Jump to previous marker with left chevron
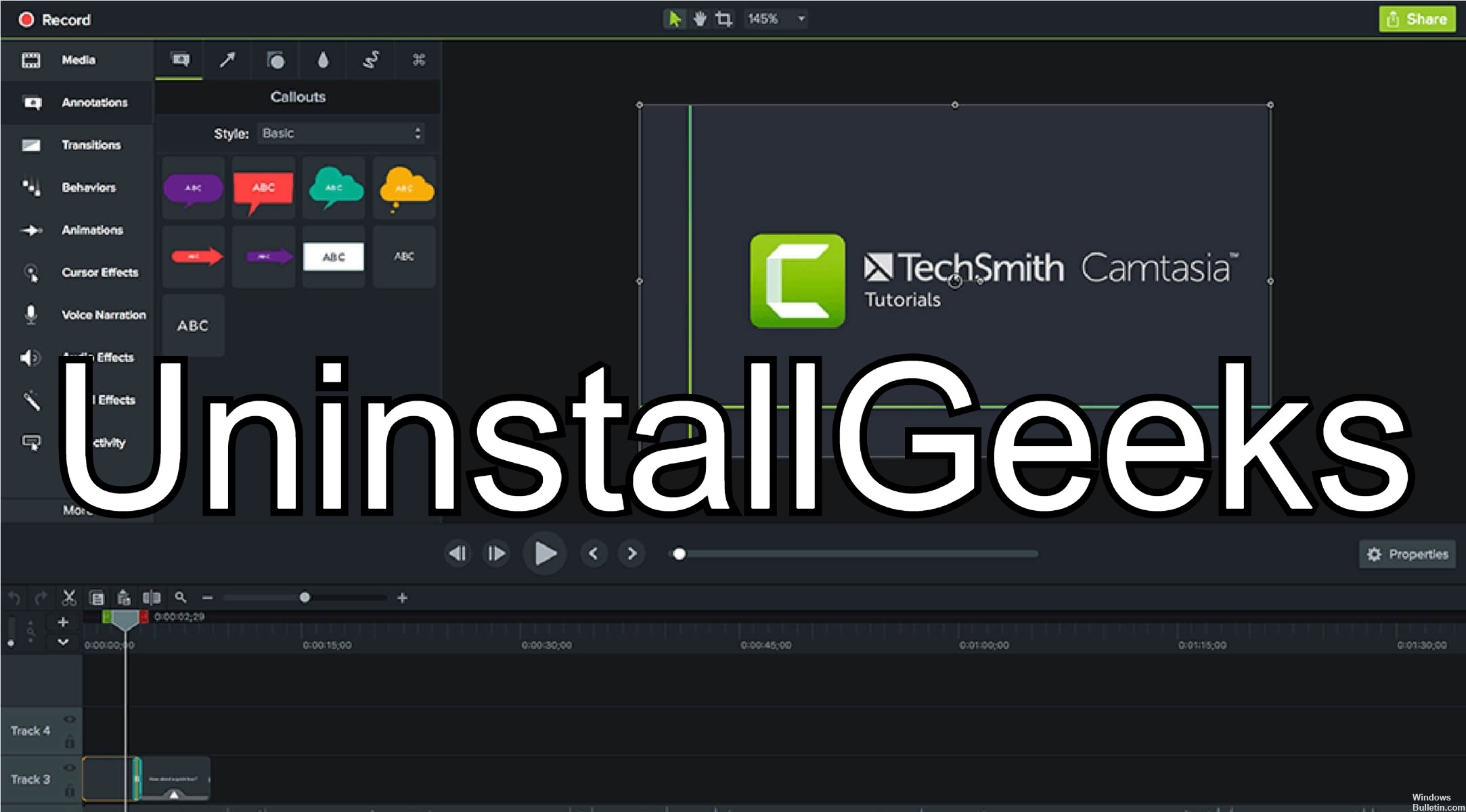The width and height of the screenshot is (1466, 812). tap(594, 554)
